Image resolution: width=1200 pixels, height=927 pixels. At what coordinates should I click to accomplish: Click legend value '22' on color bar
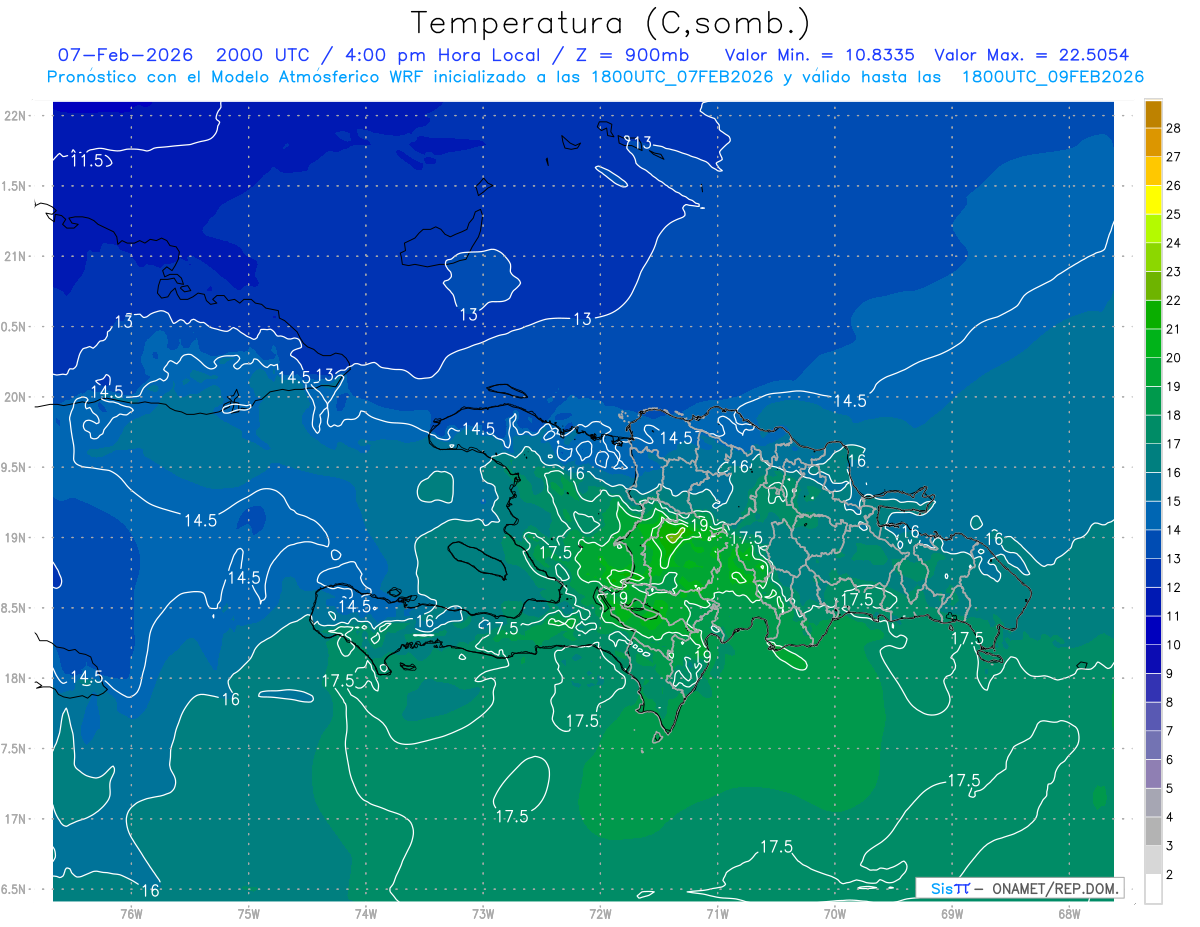click(1174, 300)
